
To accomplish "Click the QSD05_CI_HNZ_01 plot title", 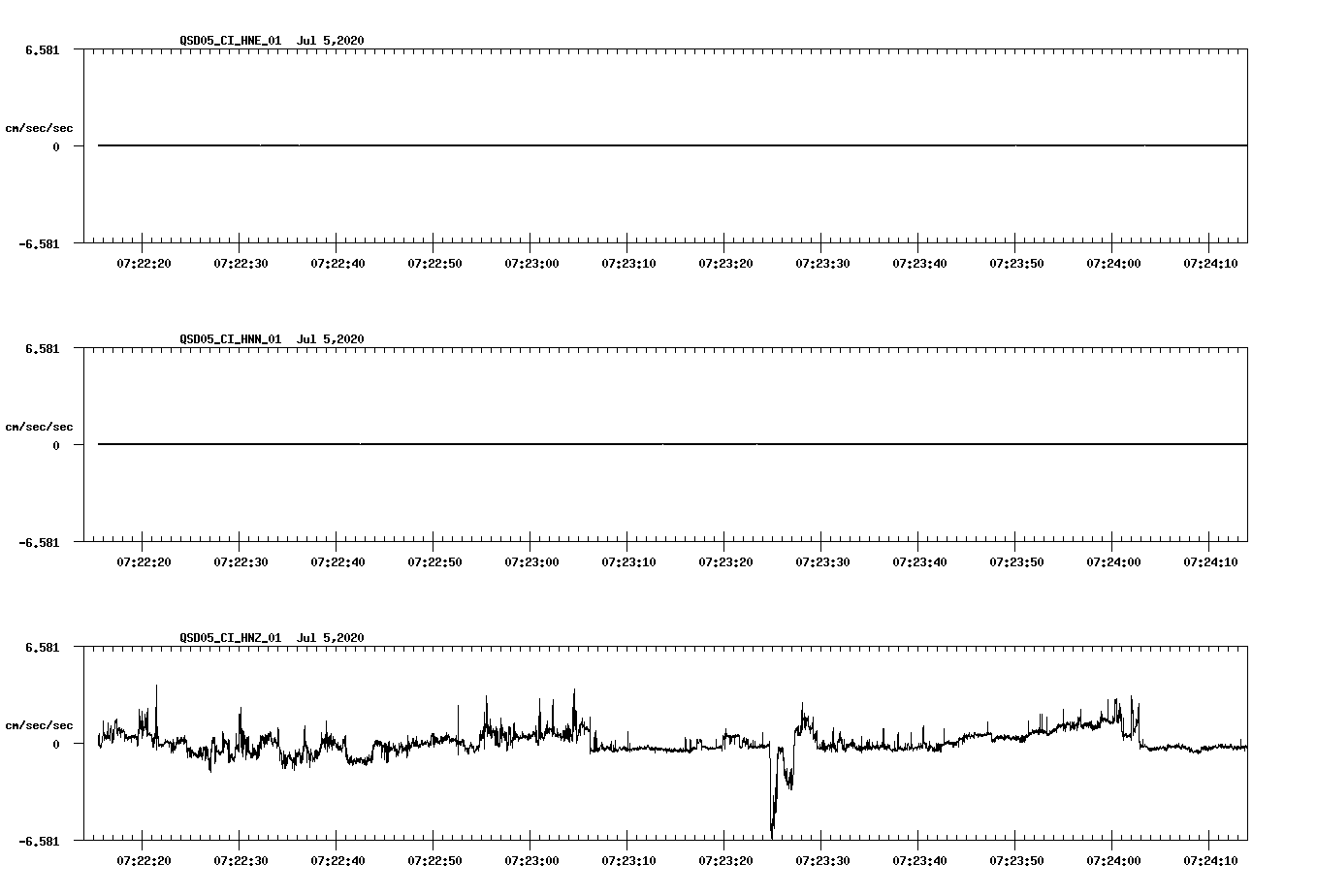I will [x=272, y=638].
